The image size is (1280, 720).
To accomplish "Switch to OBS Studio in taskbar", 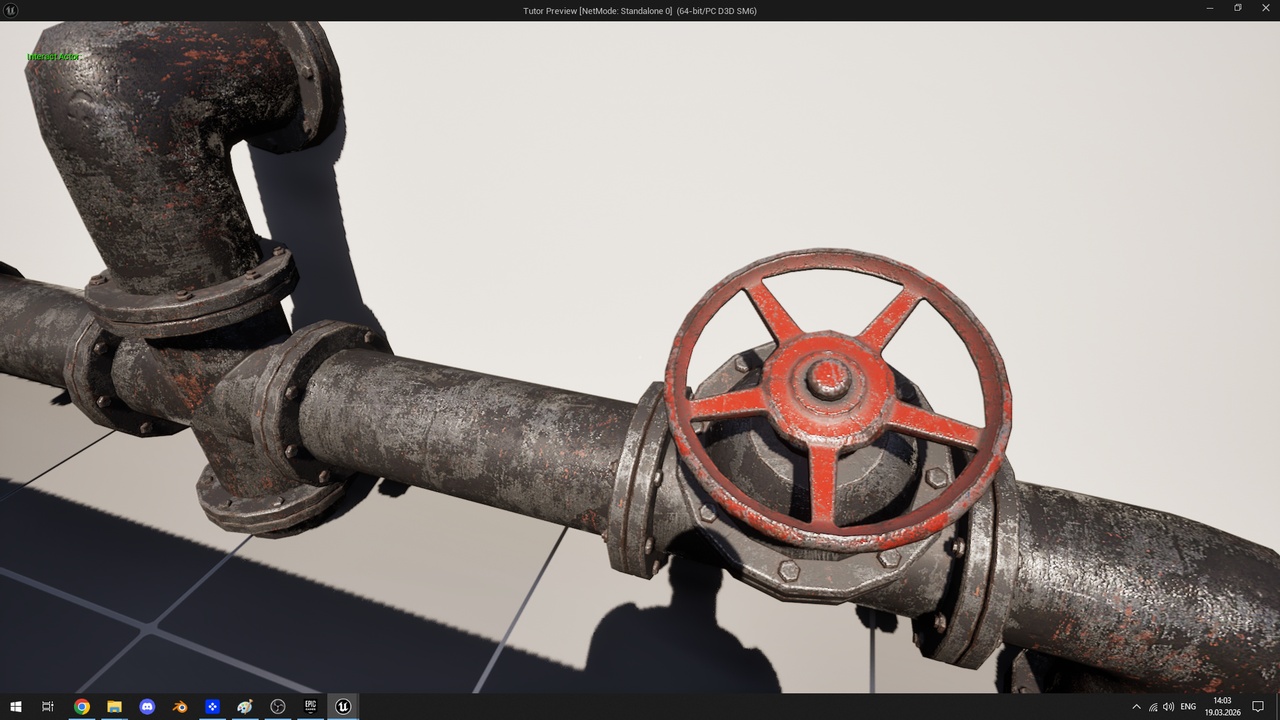I will (x=278, y=706).
